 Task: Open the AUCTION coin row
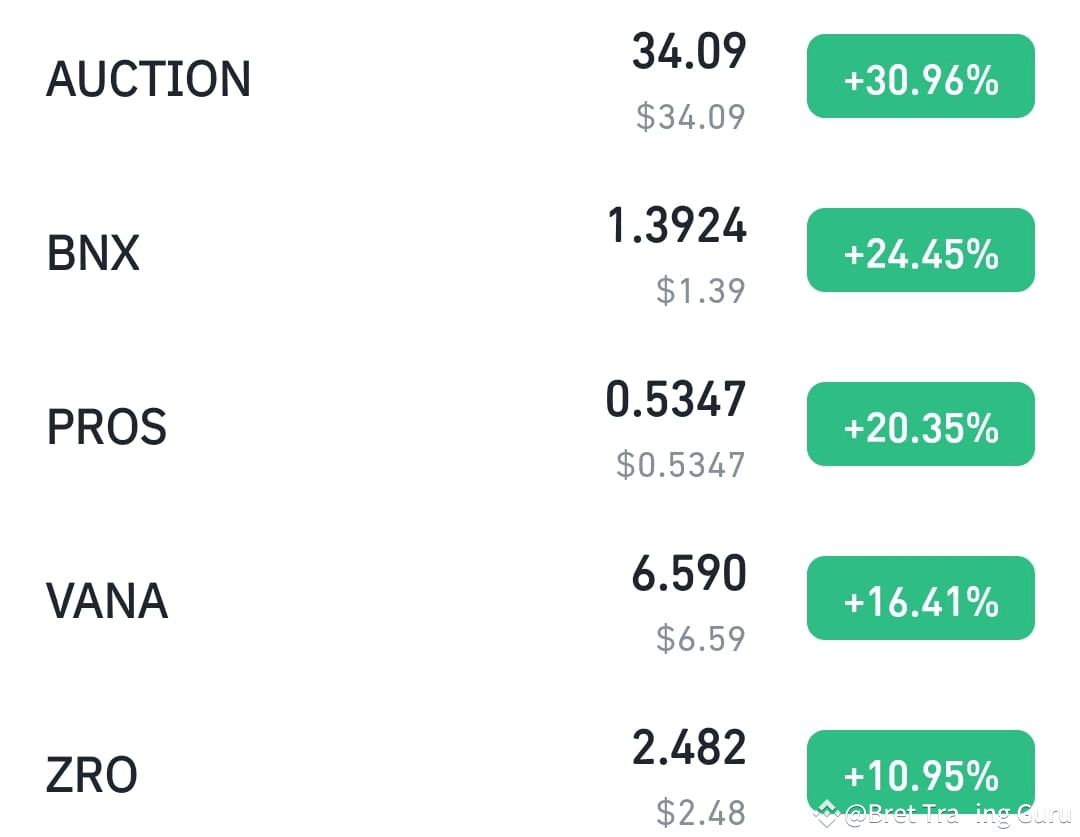click(x=148, y=79)
